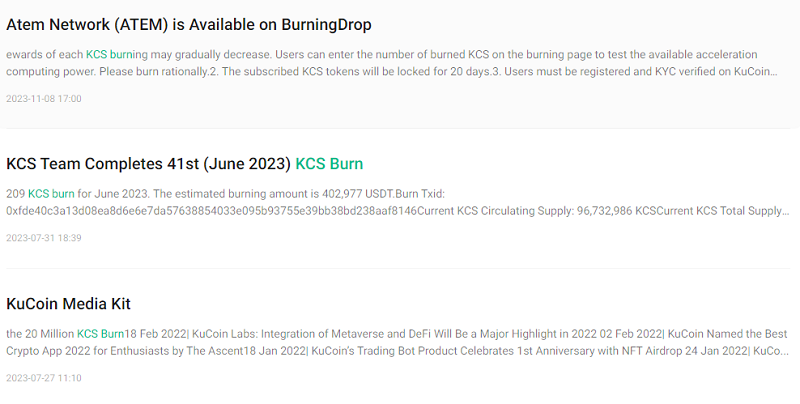Click green 'KCS Burn' in Media Kit snippet
Viewport: 800px width, 404px height.
point(100,333)
